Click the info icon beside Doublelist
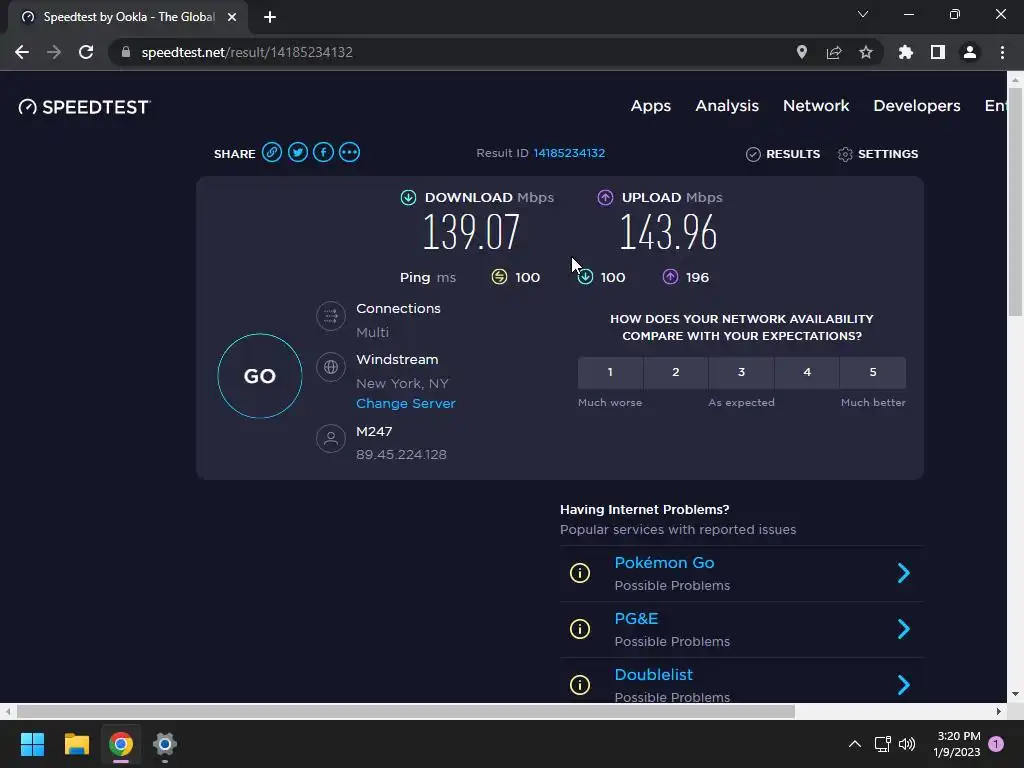 tap(580, 684)
